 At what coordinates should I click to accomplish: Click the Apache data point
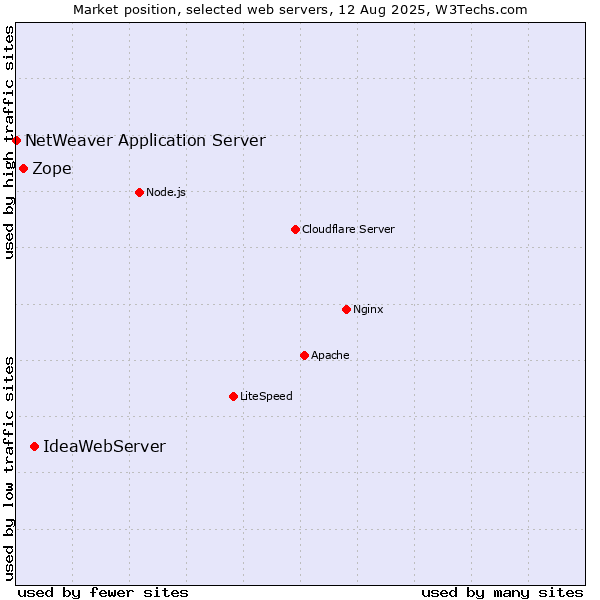click(x=304, y=355)
